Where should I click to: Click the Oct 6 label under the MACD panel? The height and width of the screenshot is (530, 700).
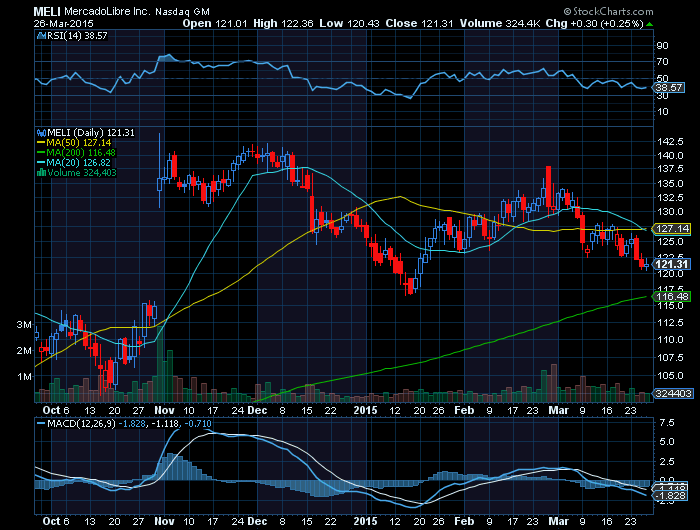(x=56, y=521)
